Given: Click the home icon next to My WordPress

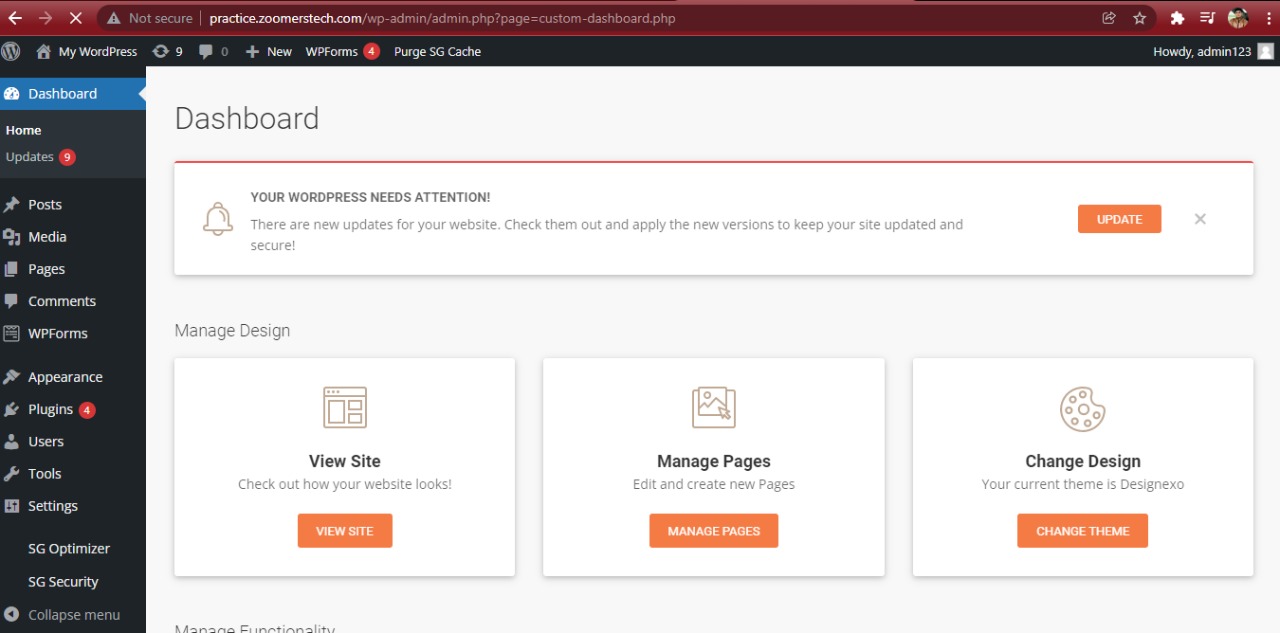Looking at the screenshot, I should tap(43, 51).
